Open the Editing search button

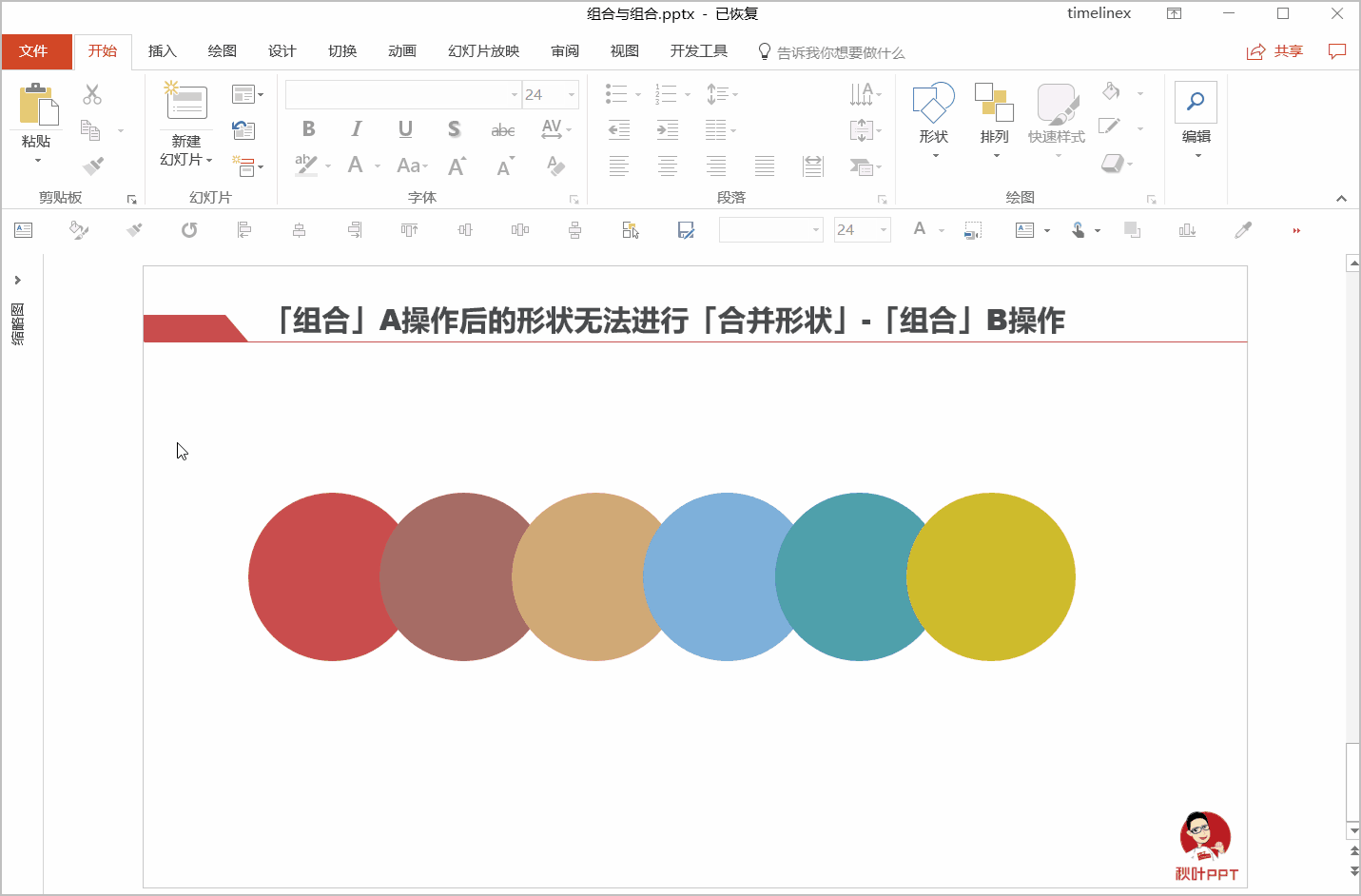pos(1196,120)
